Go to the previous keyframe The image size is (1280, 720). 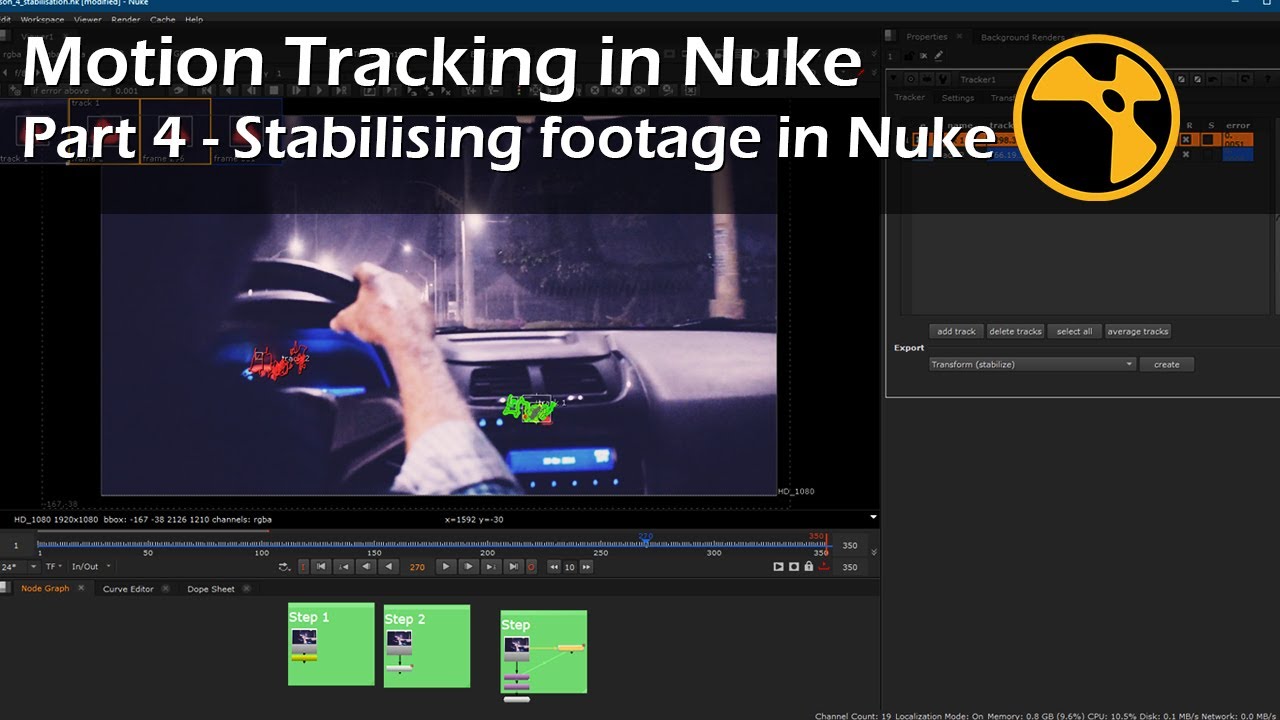tap(343, 566)
